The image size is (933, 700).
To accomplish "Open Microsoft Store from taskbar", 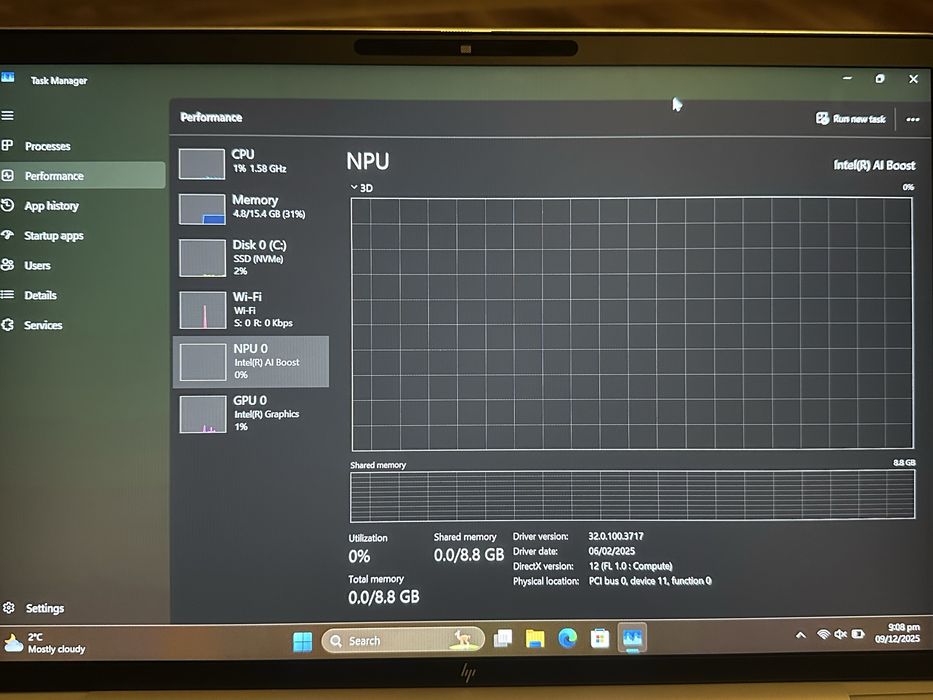I will tap(600, 639).
